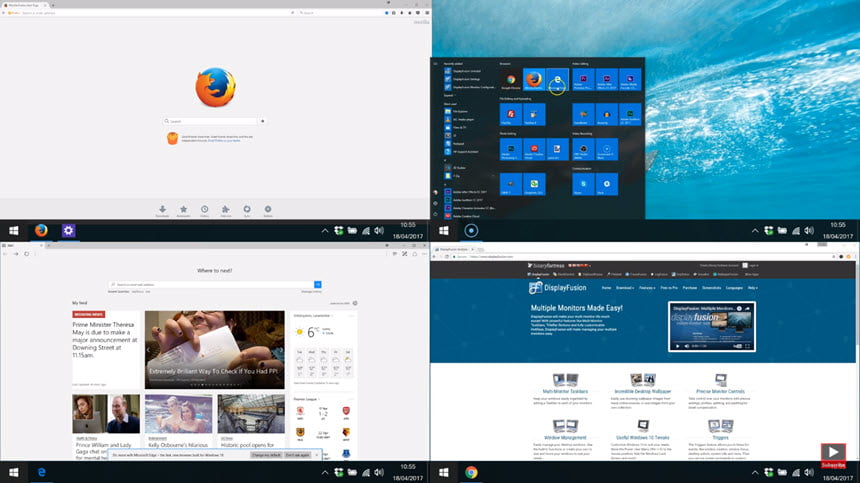Image resolution: width=860 pixels, height=483 pixels.
Task: Launch Mozilla Firefox tile in Start menu
Action: click(x=534, y=80)
